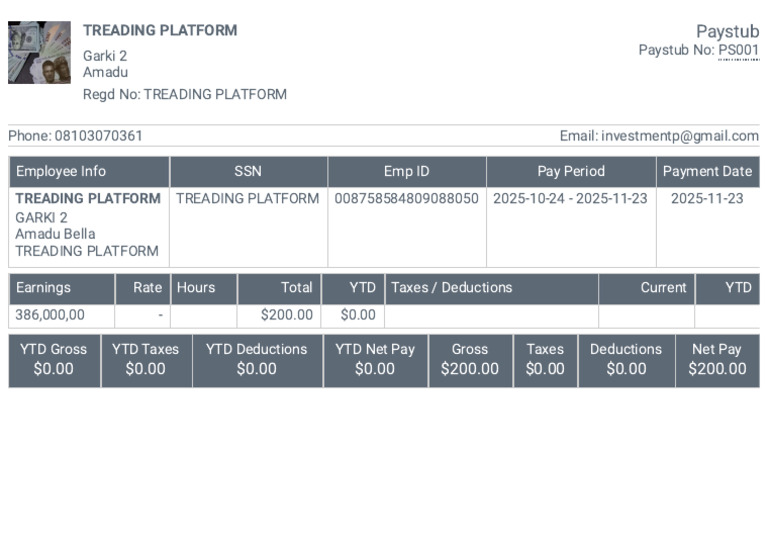Click the SSN column header
768x543 pixels.
248,171
